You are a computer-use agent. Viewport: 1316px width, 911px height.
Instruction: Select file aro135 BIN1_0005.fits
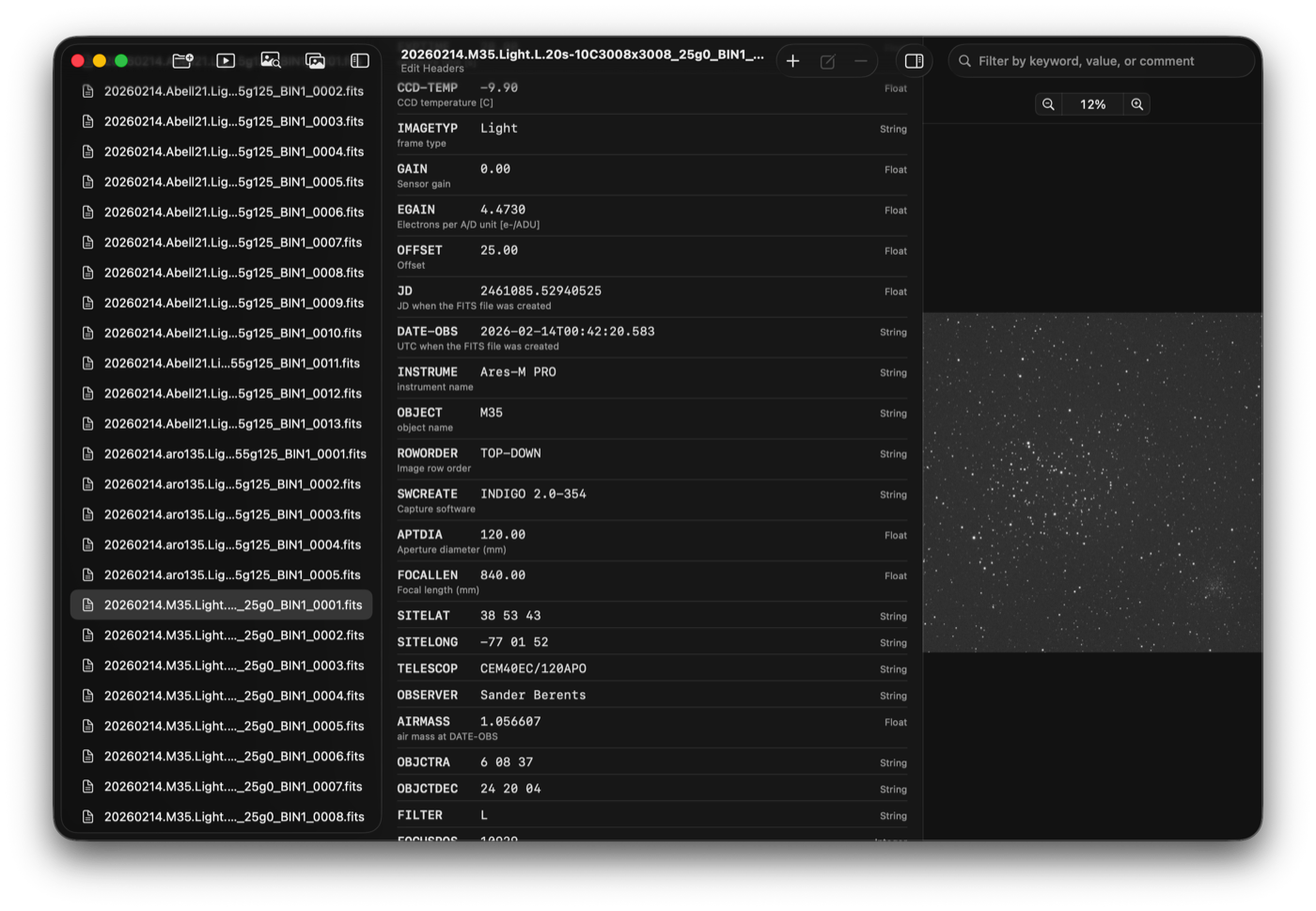[x=222, y=574]
